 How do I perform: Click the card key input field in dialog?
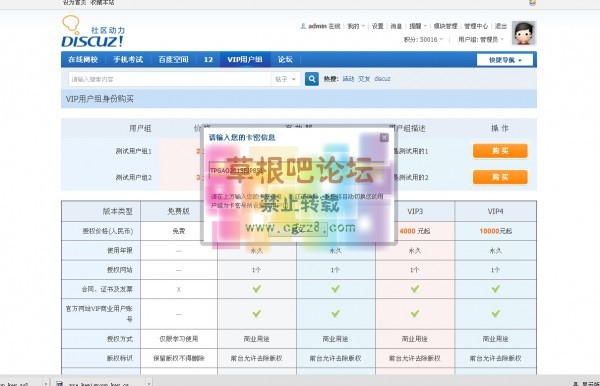tap(296, 171)
